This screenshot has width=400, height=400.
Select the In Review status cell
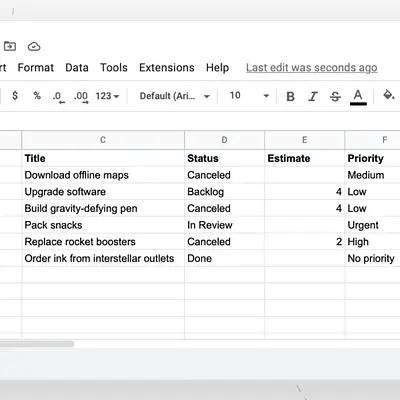click(x=224, y=225)
